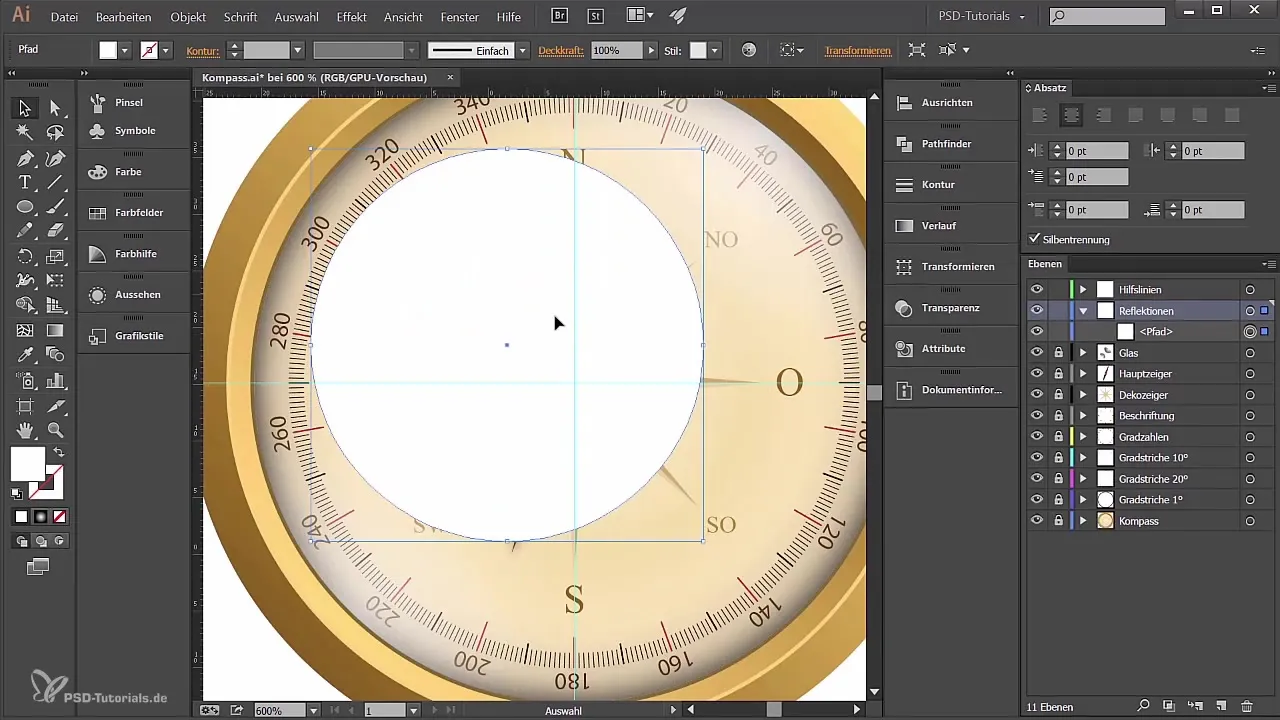This screenshot has width=1280, height=720.
Task: Create new layer in Ebenen panel
Action: pyautogui.click(x=1221, y=706)
